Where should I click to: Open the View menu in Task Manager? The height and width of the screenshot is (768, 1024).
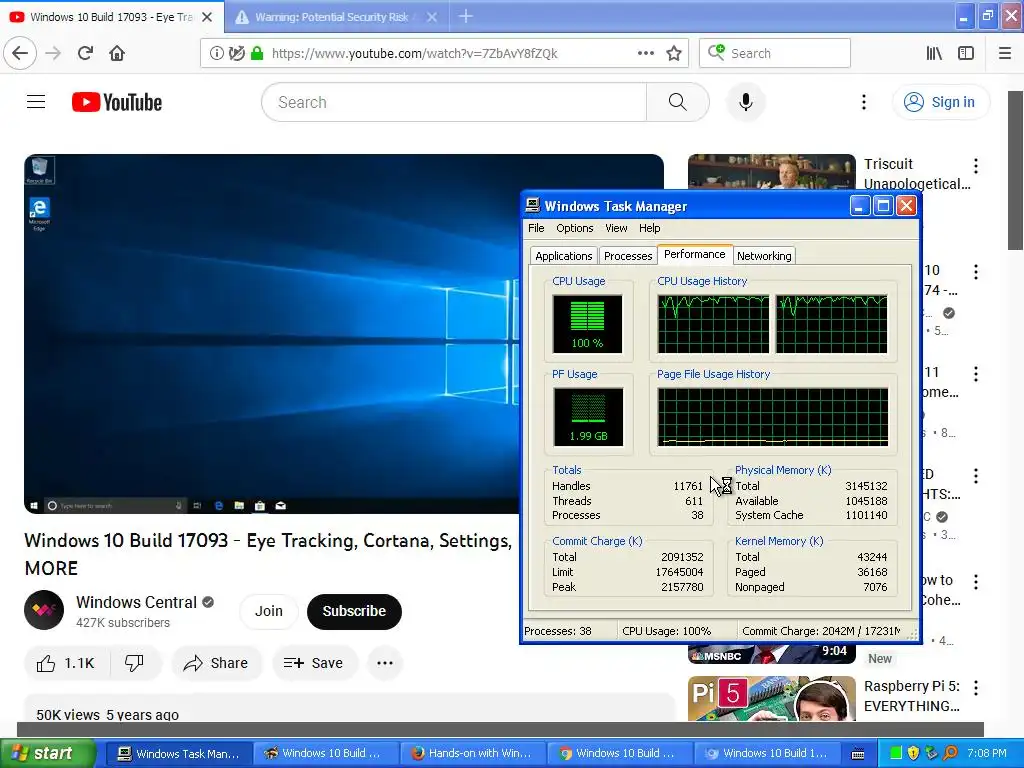point(616,228)
